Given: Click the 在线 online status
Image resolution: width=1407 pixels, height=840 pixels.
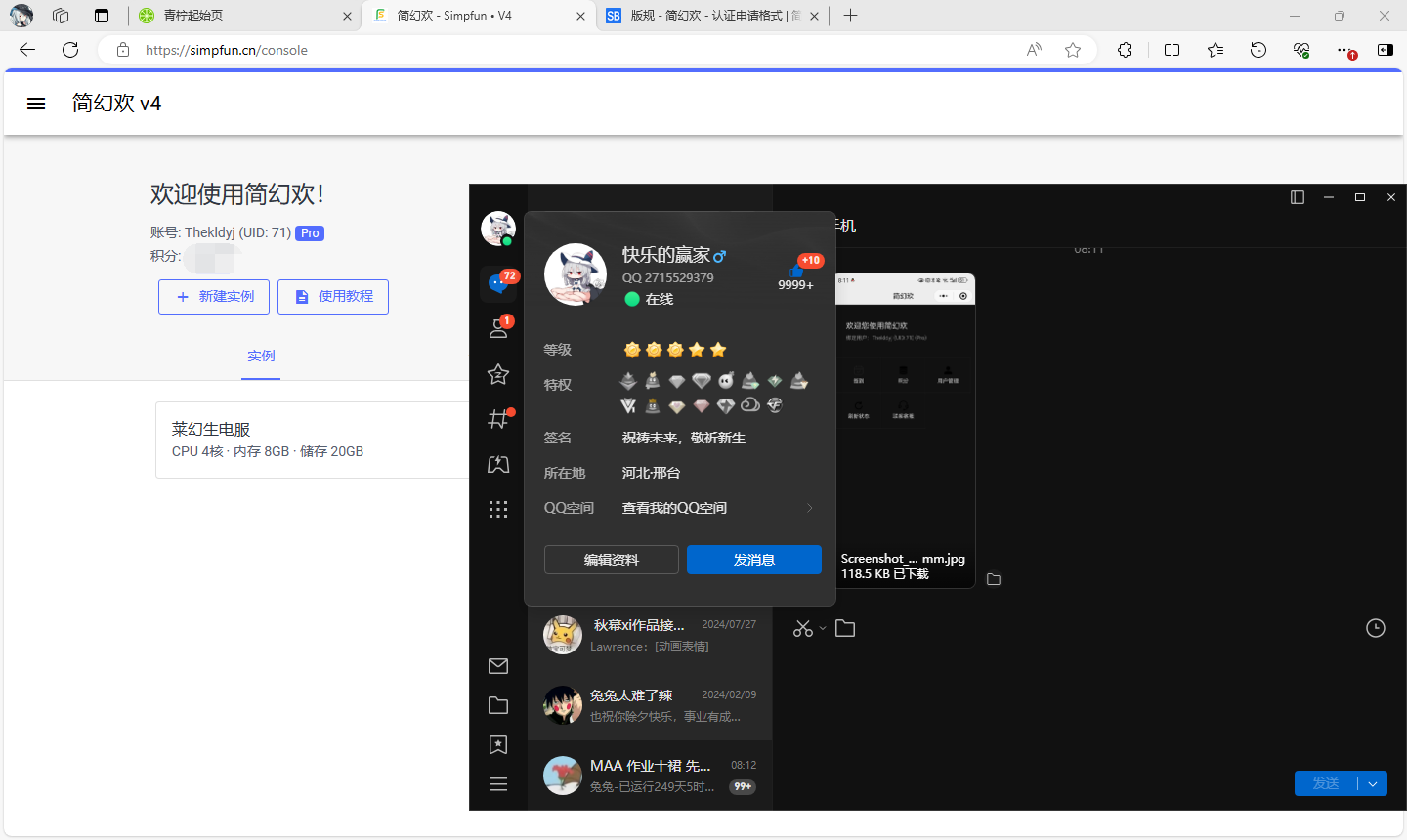Looking at the screenshot, I should pyautogui.click(x=649, y=299).
